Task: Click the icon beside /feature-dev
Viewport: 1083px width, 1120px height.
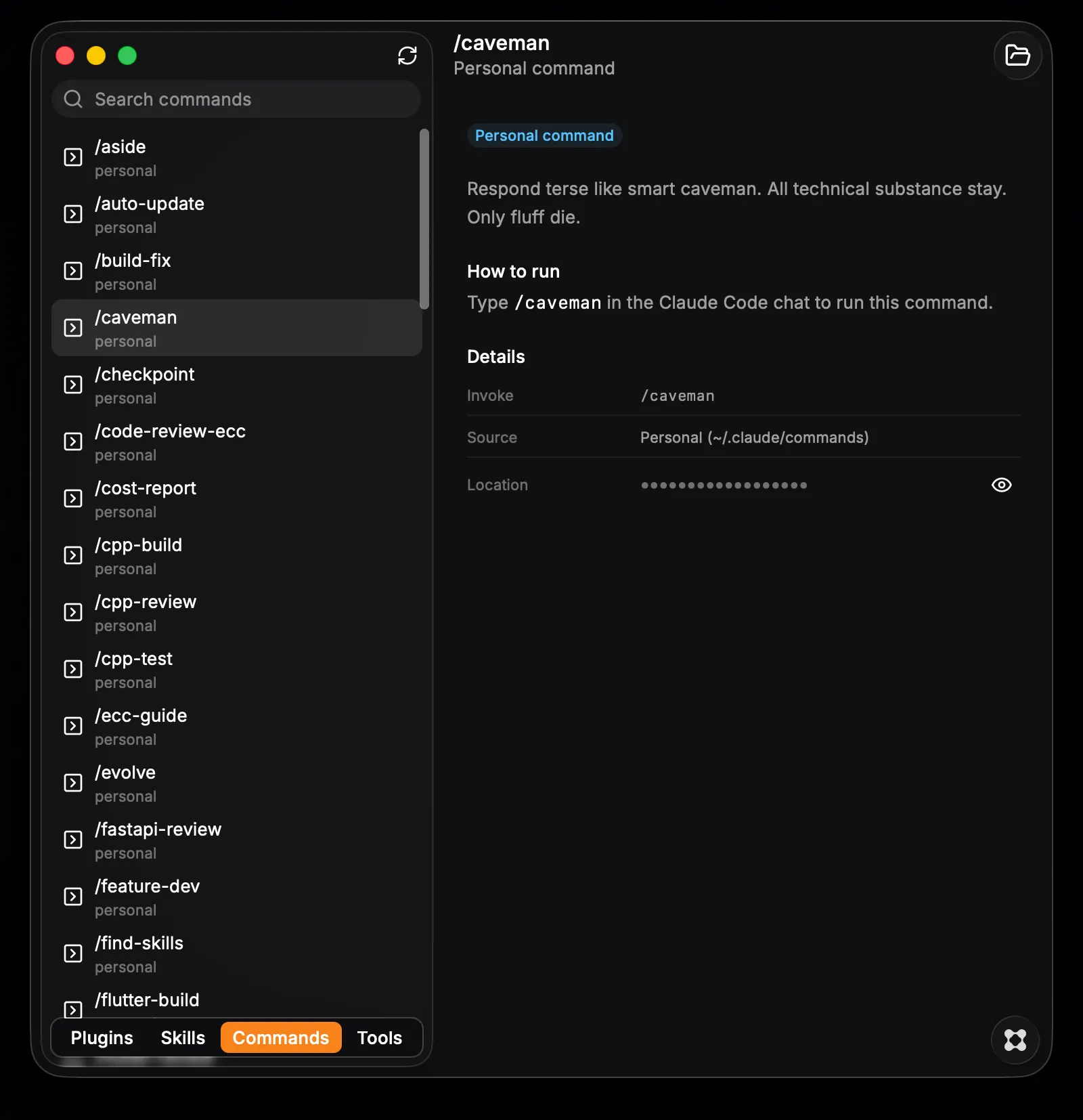Action: (72, 897)
